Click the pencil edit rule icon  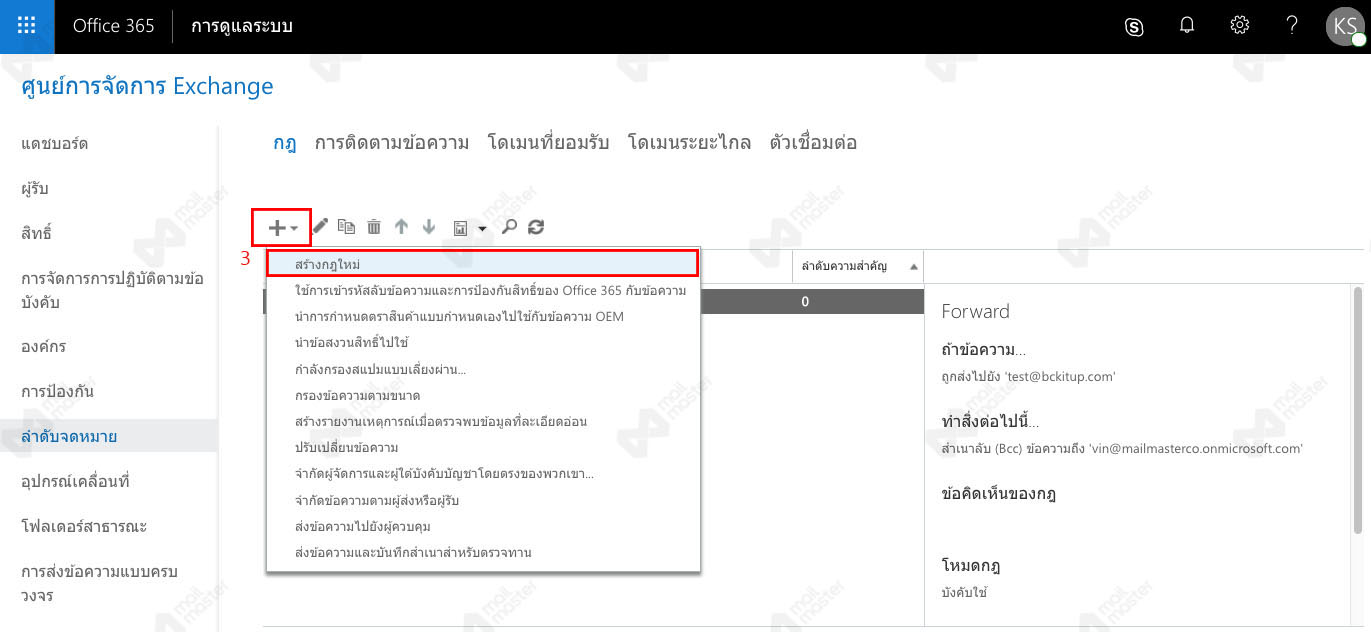[x=320, y=227]
